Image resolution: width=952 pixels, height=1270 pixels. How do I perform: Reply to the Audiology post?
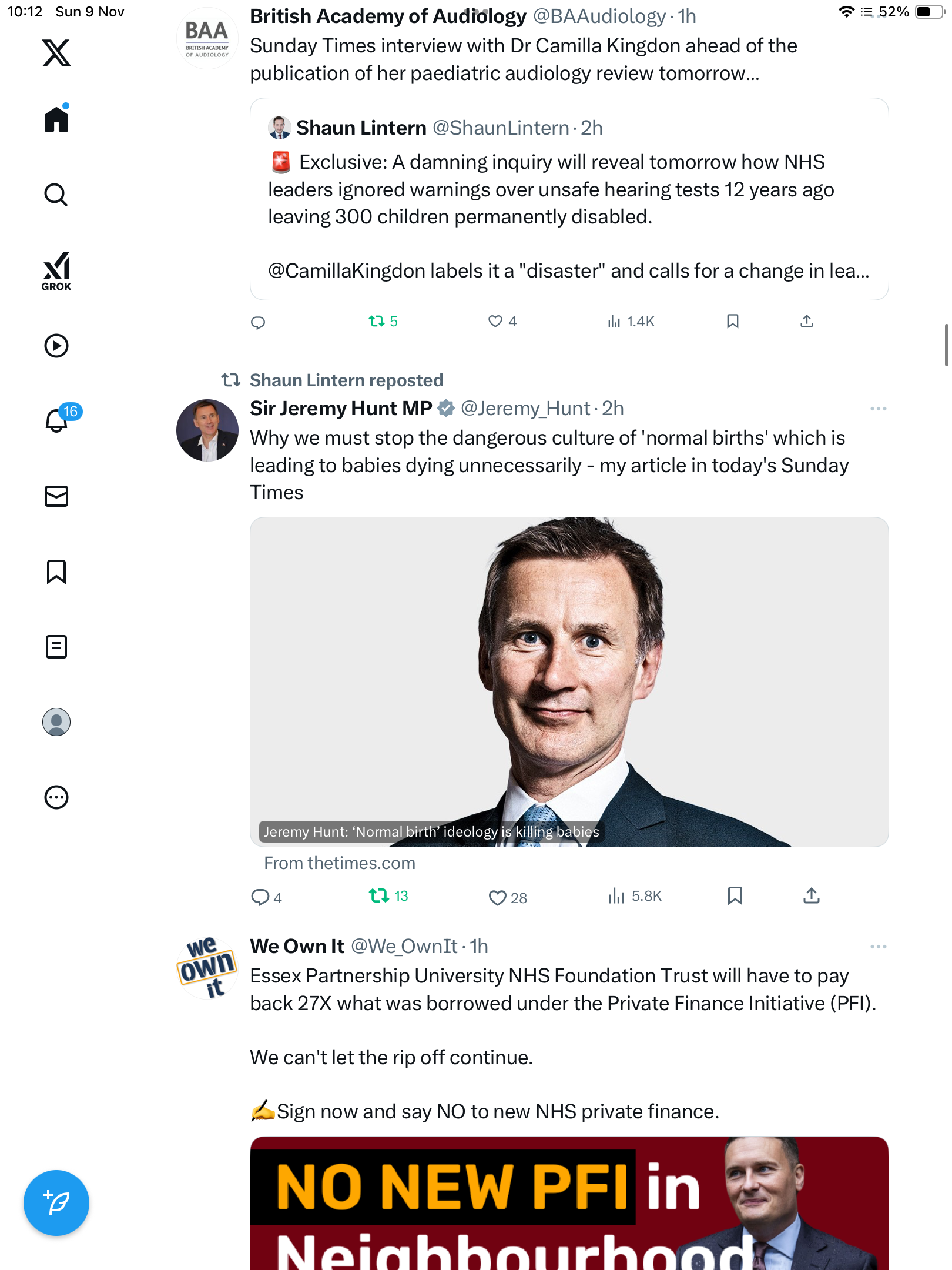click(x=258, y=322)
